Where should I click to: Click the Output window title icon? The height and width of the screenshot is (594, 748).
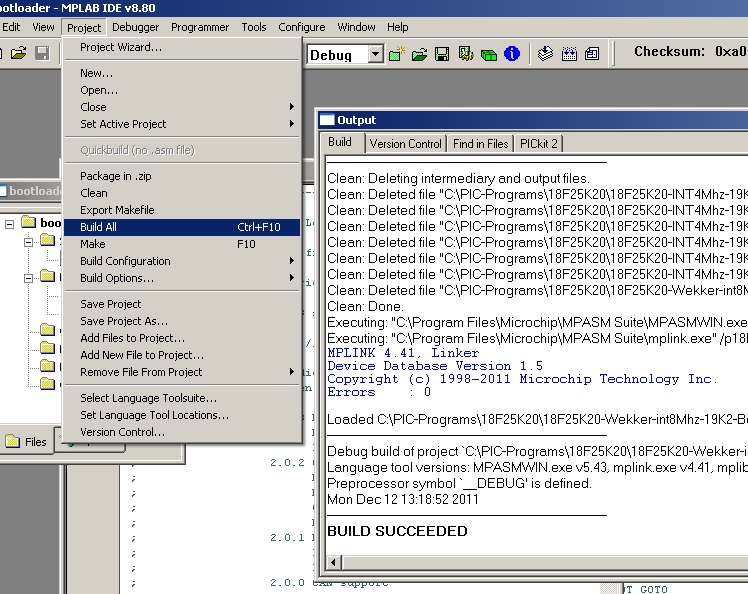coord(327,120)
